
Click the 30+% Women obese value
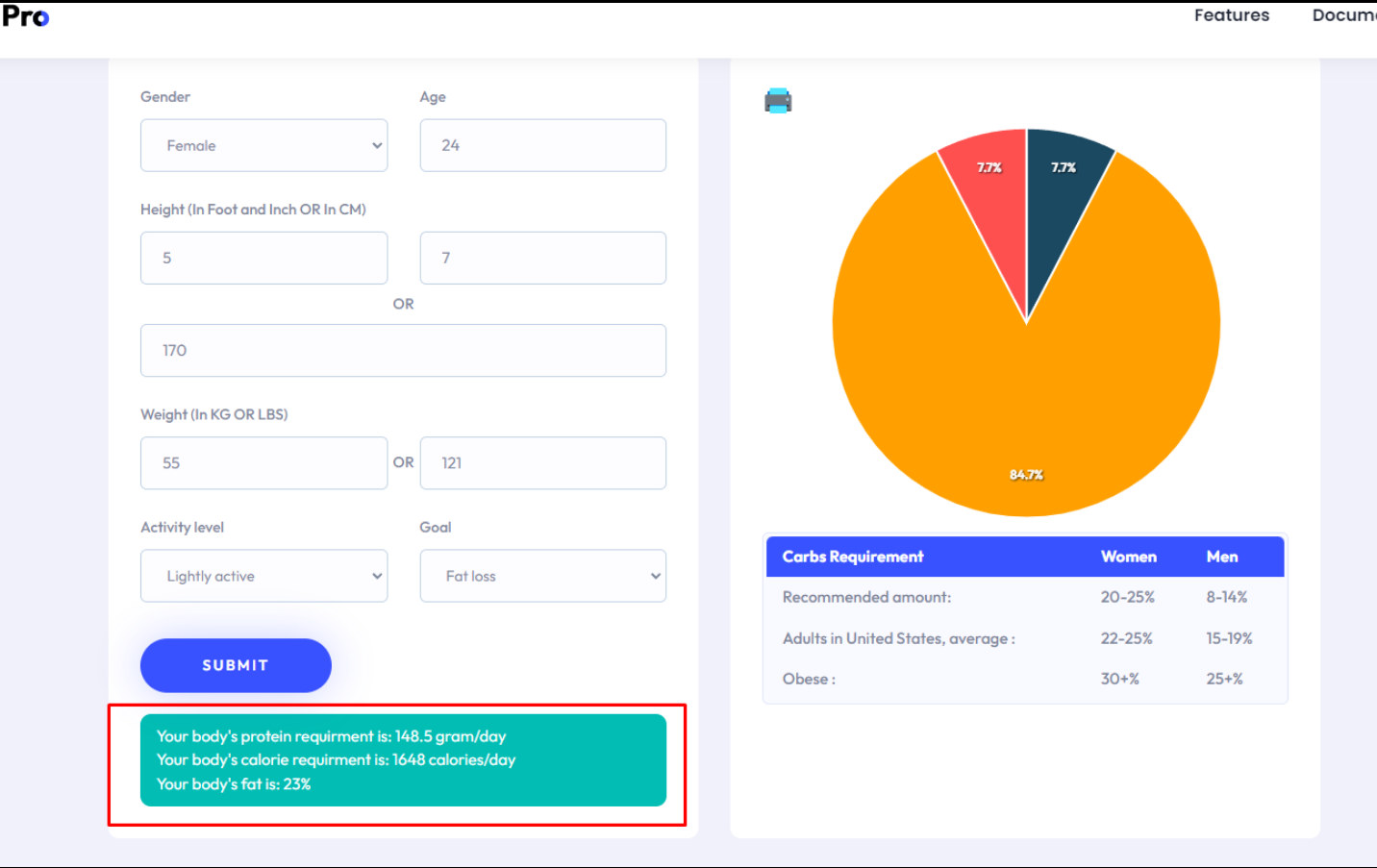pos(1120,679)
